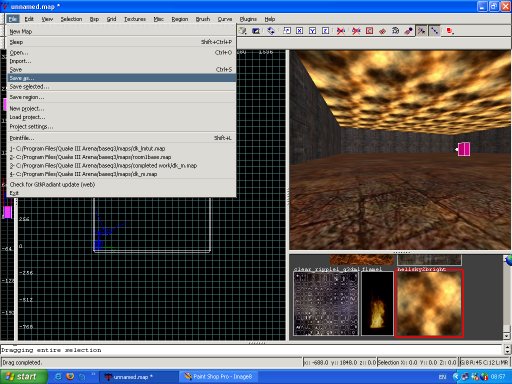Open the Curve menu

click(225, 19)
